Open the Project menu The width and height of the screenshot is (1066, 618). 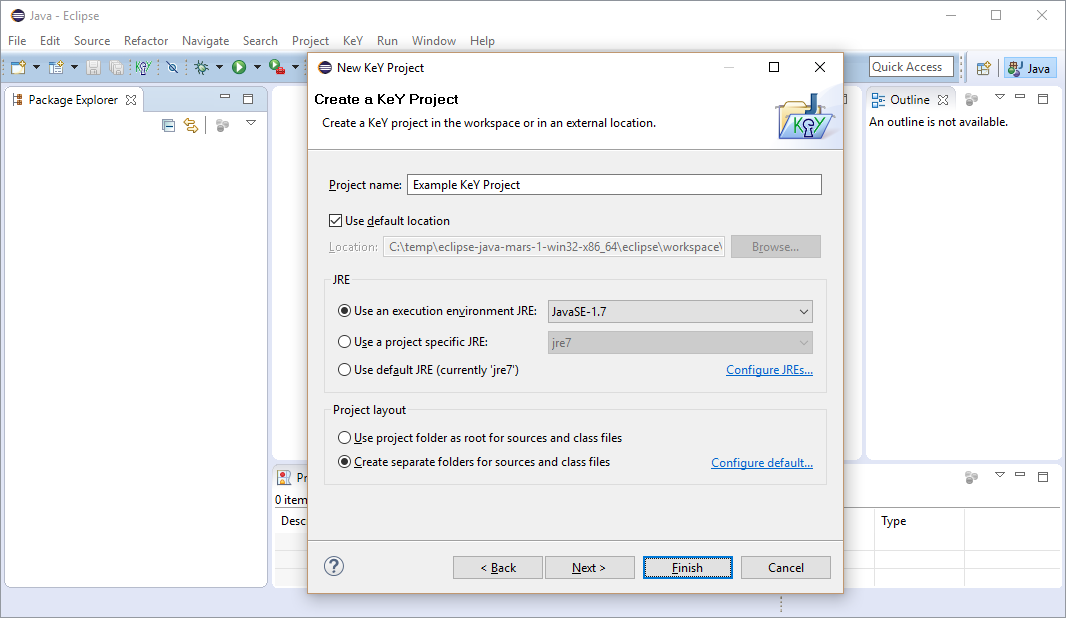pos(310,41)
